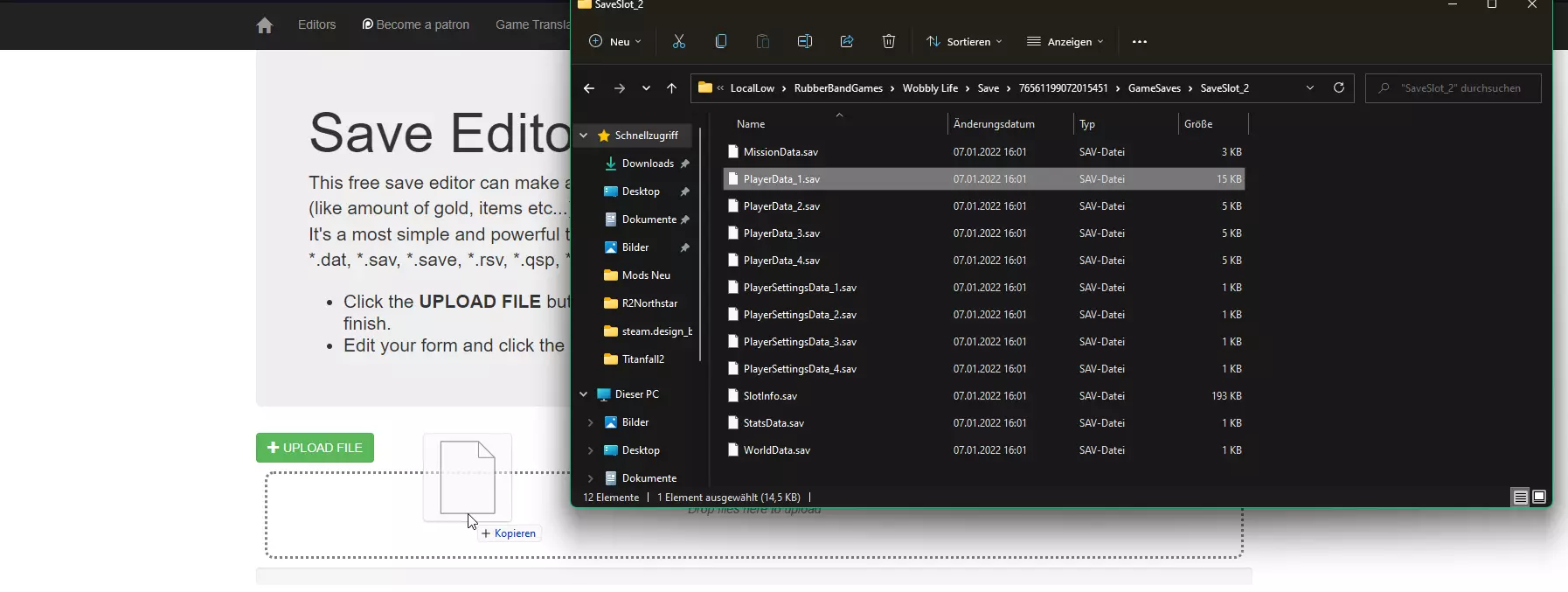The width and height of the screenshot is (1568, 592).
Task: Click the Copy icon in the toolbar
Action: coord(721,41)
